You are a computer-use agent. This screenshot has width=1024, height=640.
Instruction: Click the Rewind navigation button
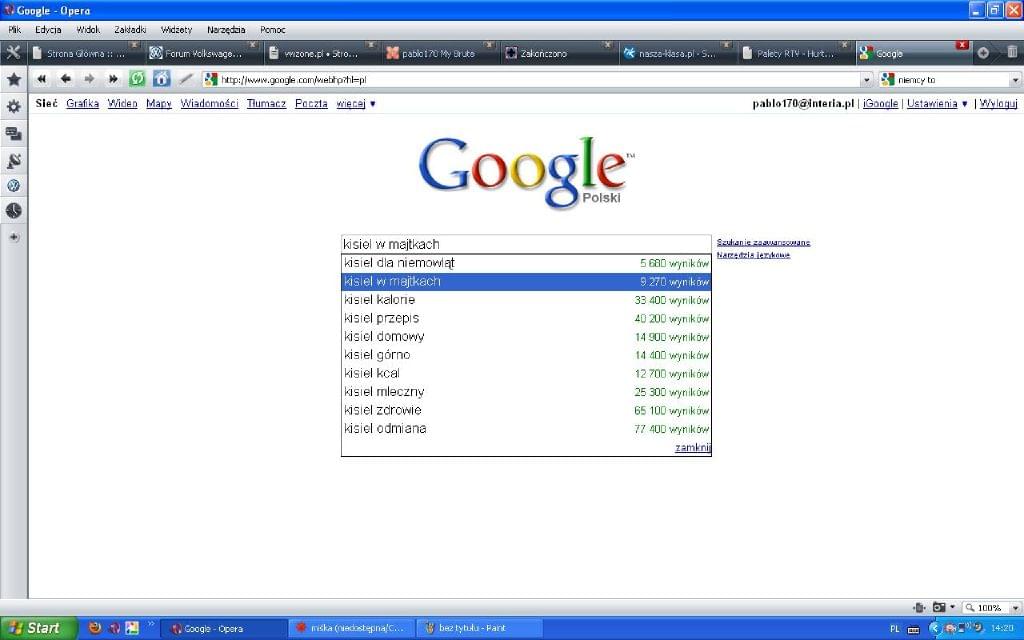(42, 79)
